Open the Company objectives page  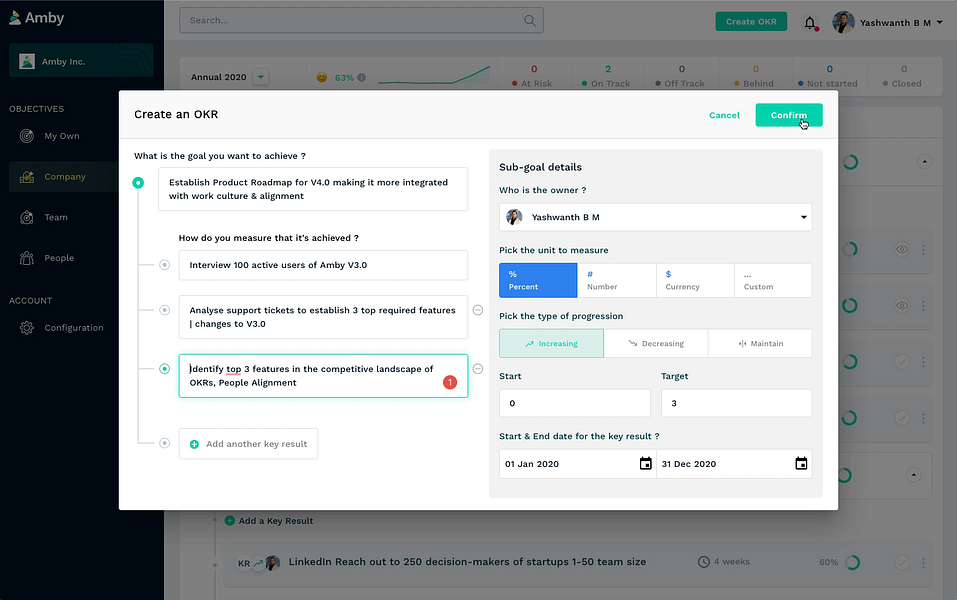63,176
